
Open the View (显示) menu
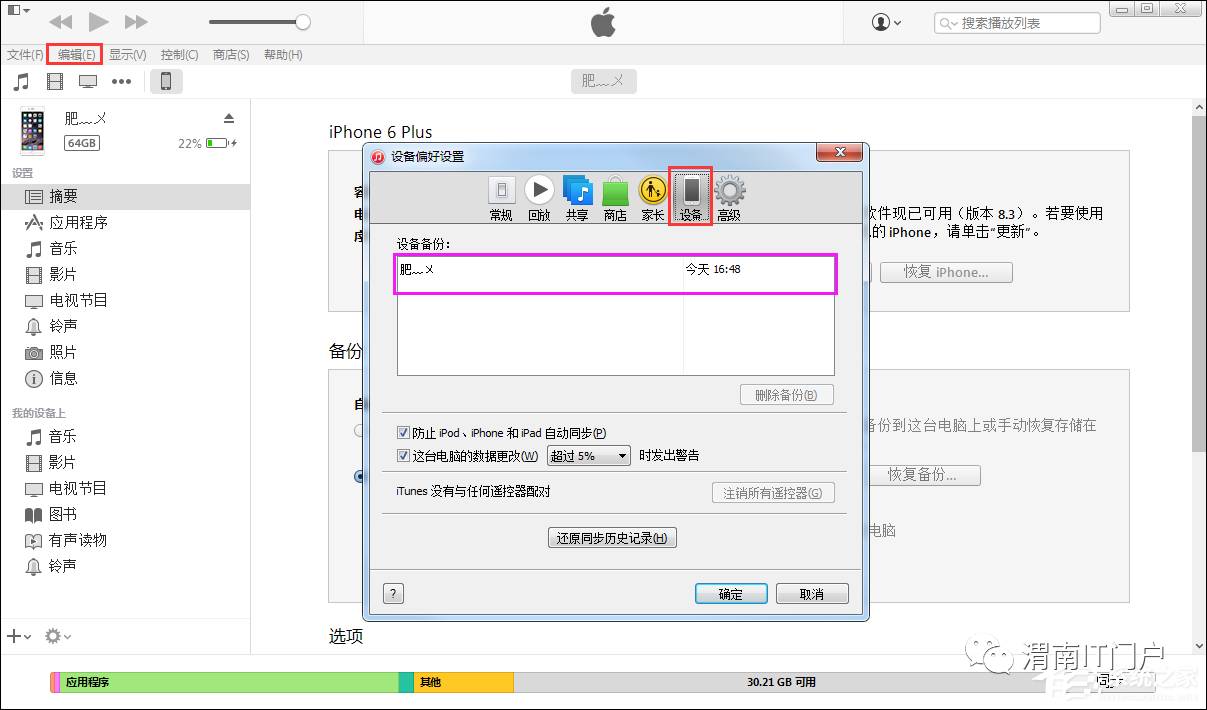click(128, 54)
